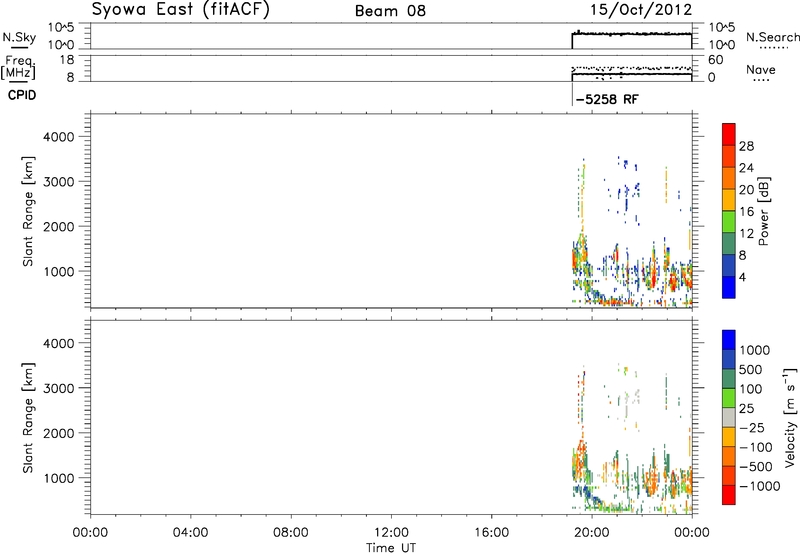The width and height of the screenshot is (800, 554).
Task: Click the blue top segment of Velocity colorbar
Action: coord(729,340)
